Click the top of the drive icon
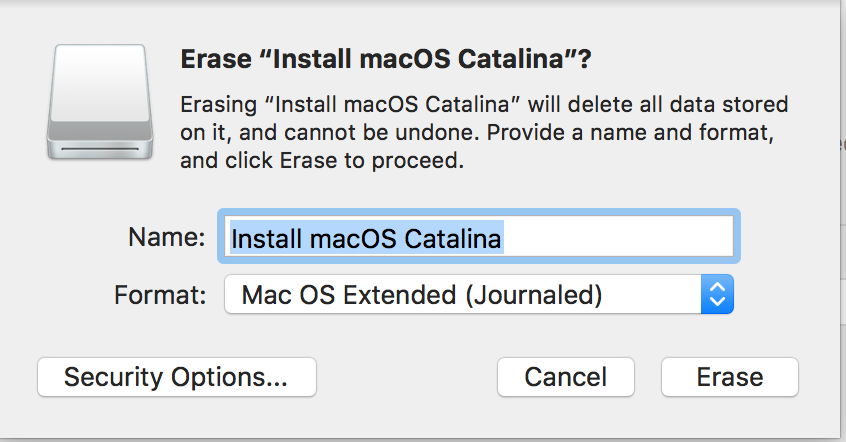The image size is (846, 442). click(100, 50)
